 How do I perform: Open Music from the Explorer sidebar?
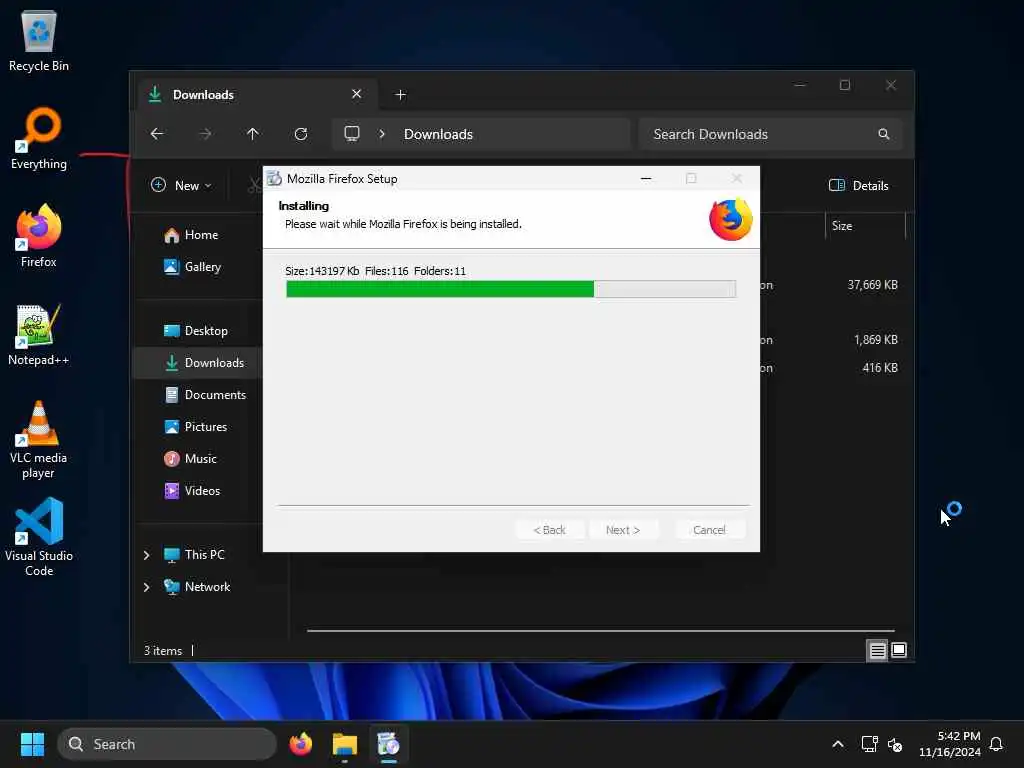pos(199,458)
